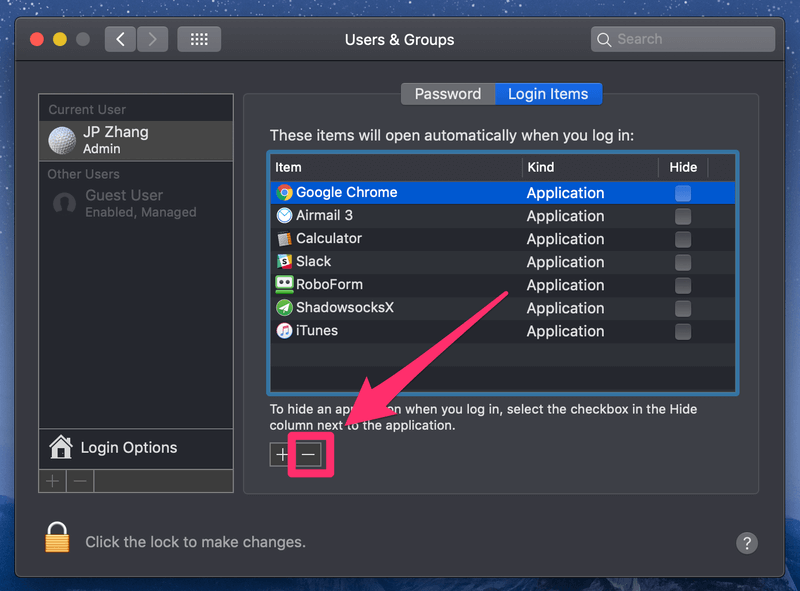Open help with the question mark button
The image size is (800, 591).
746,543
